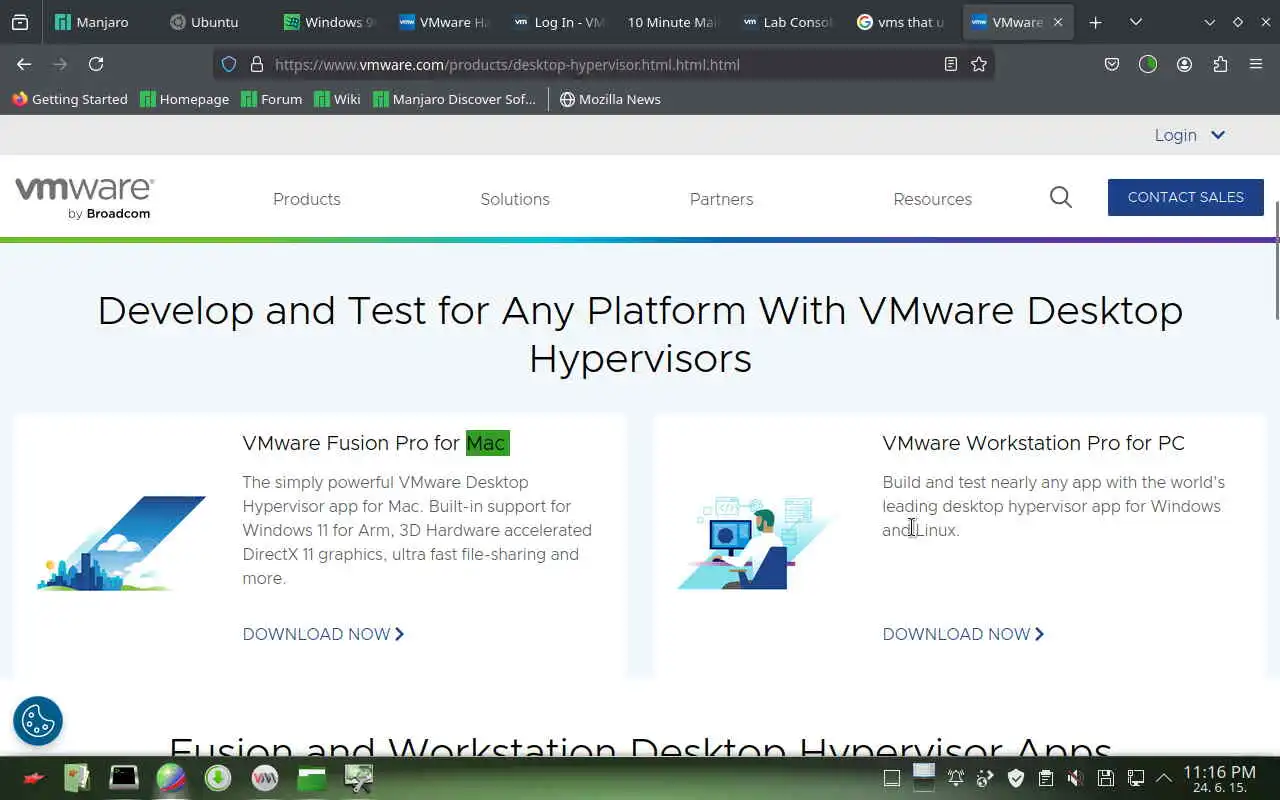Click the URL address field
Screen dimensions: 1280x800
(605, 64)
